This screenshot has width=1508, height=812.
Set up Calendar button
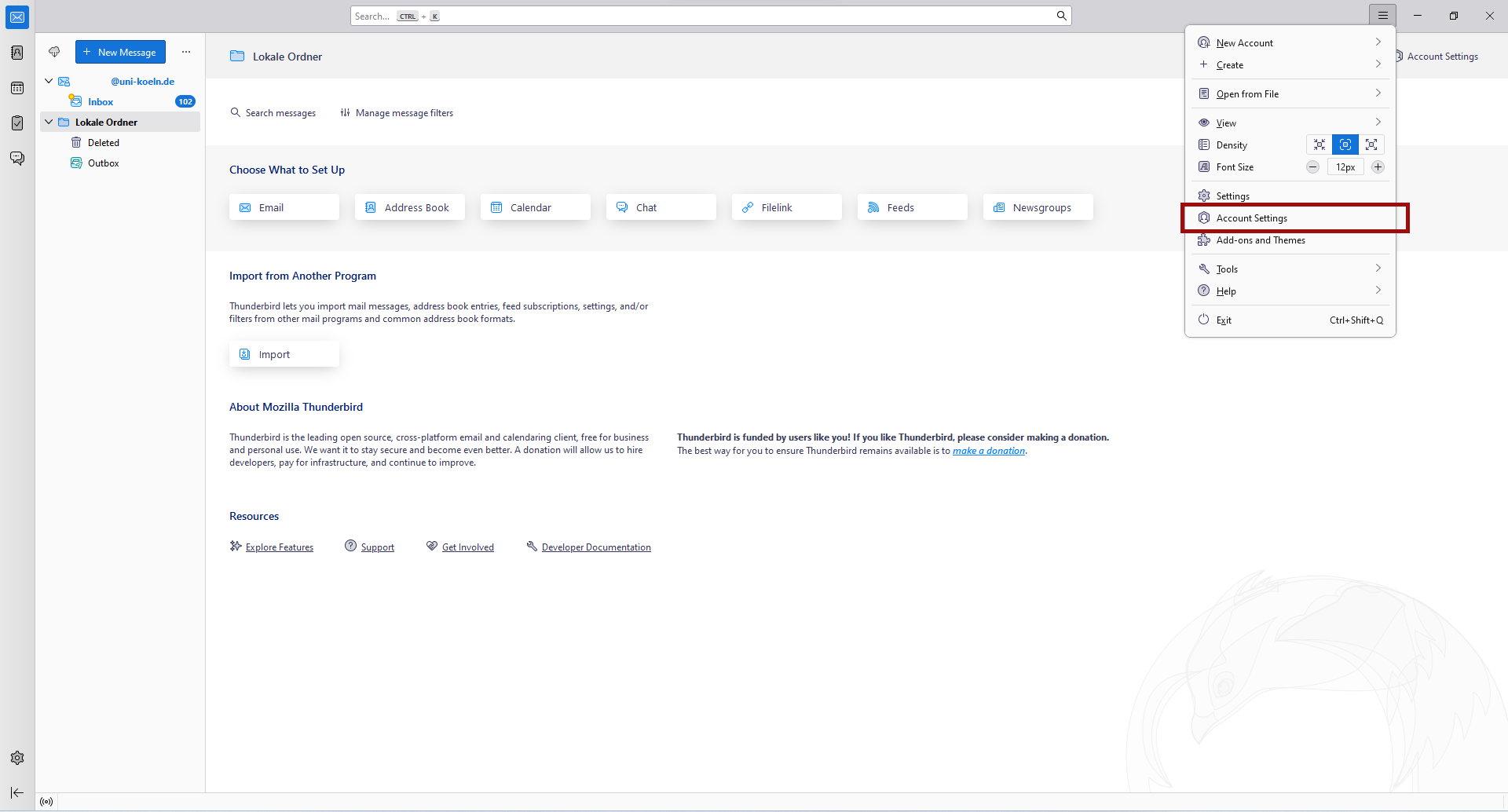(x=536, y=207)
